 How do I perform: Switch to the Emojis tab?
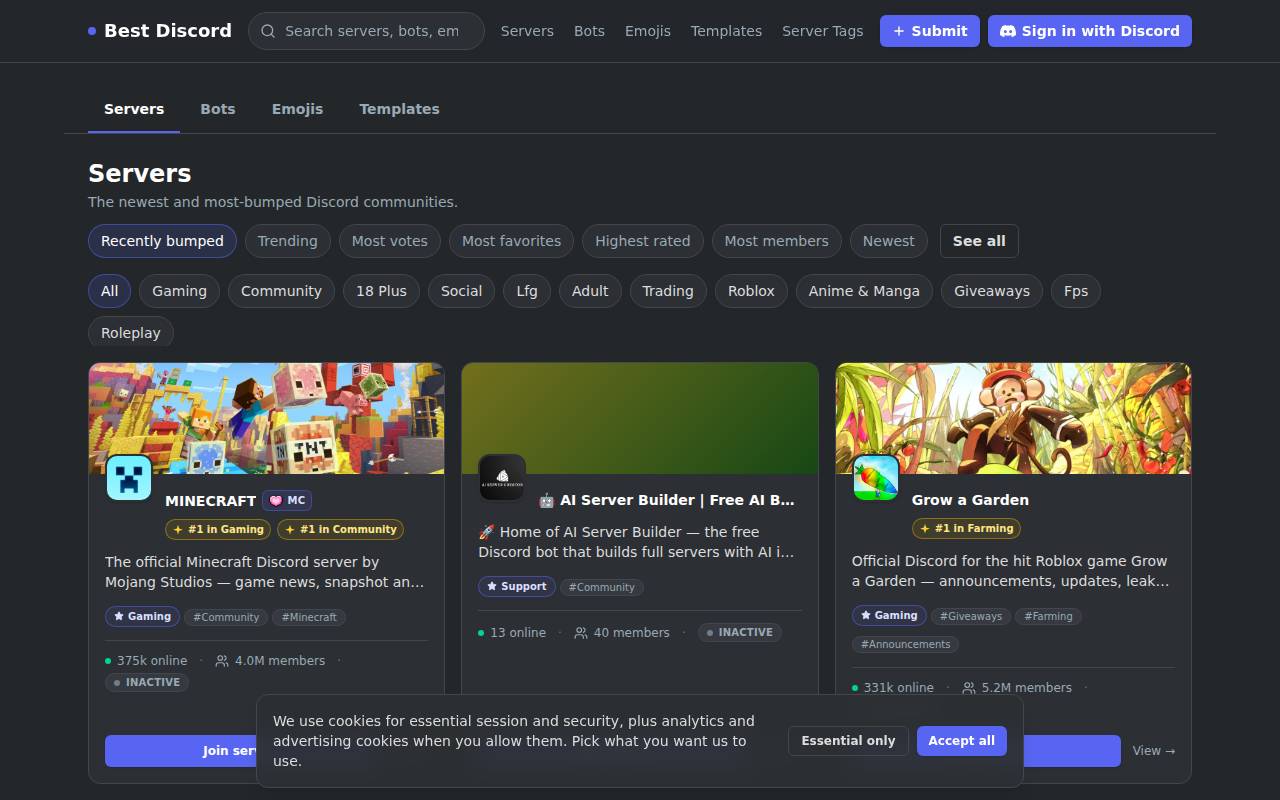pos(297,109)
